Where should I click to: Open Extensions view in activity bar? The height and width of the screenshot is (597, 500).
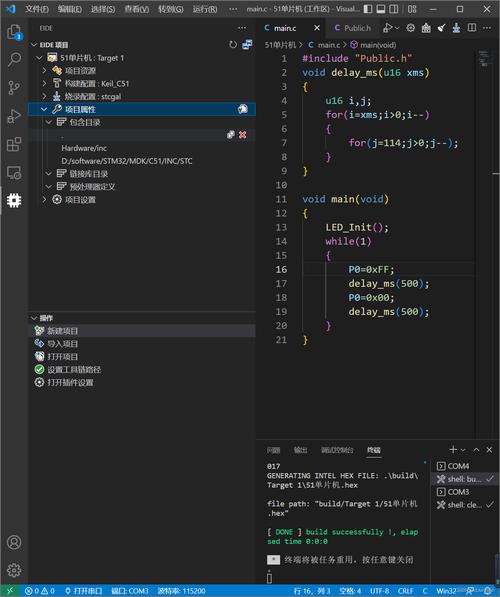(14, 144)
